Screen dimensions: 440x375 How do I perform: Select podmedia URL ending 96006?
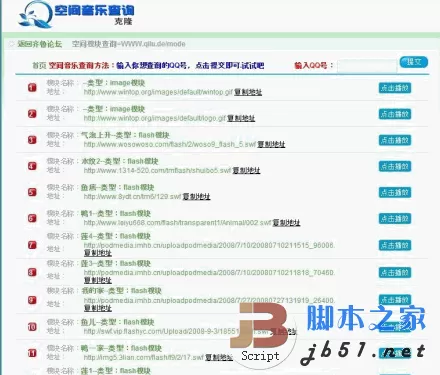point(209,245)
